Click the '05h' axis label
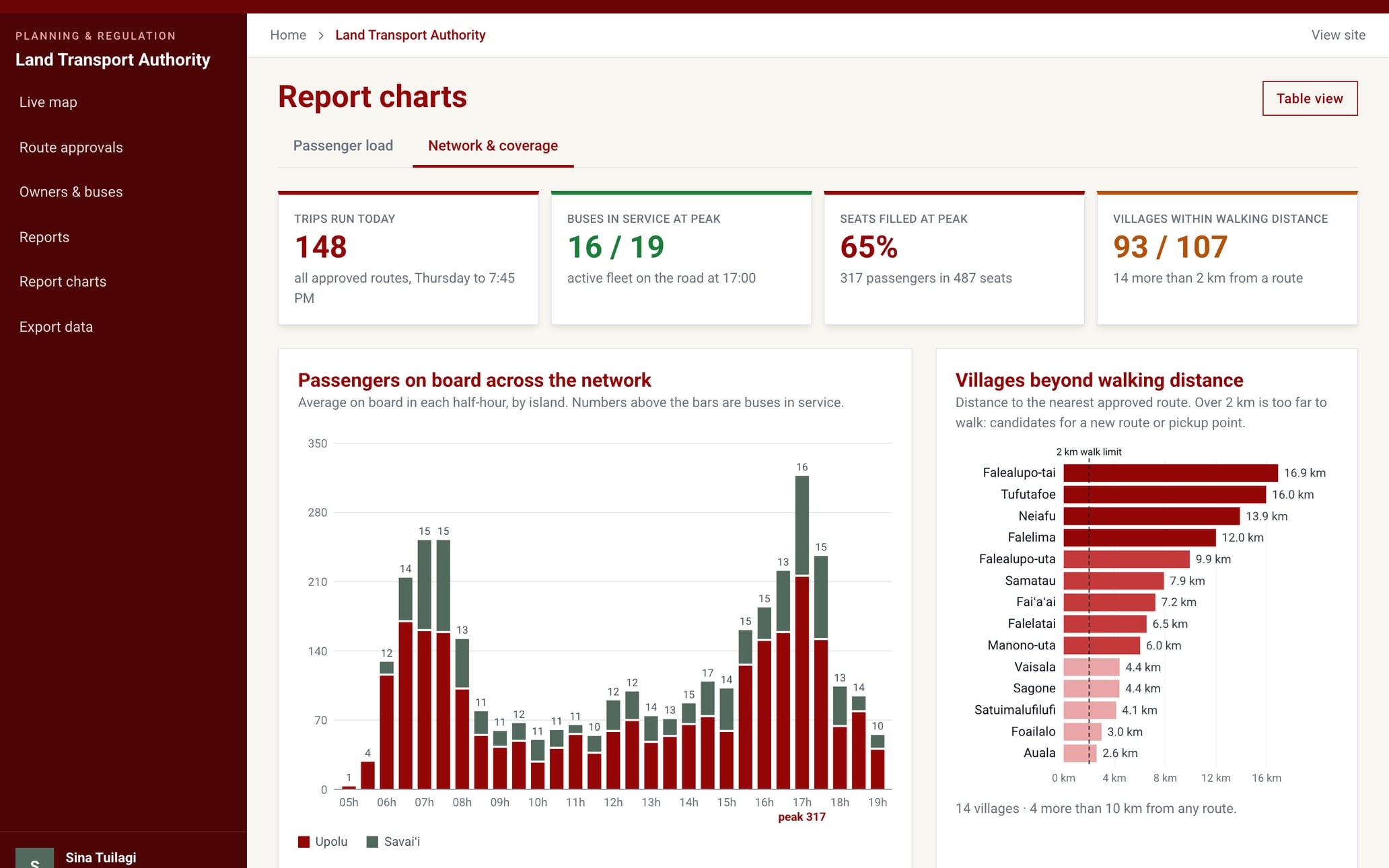The width and height of the screenshot is (1389, 868). tap(349, 802)
